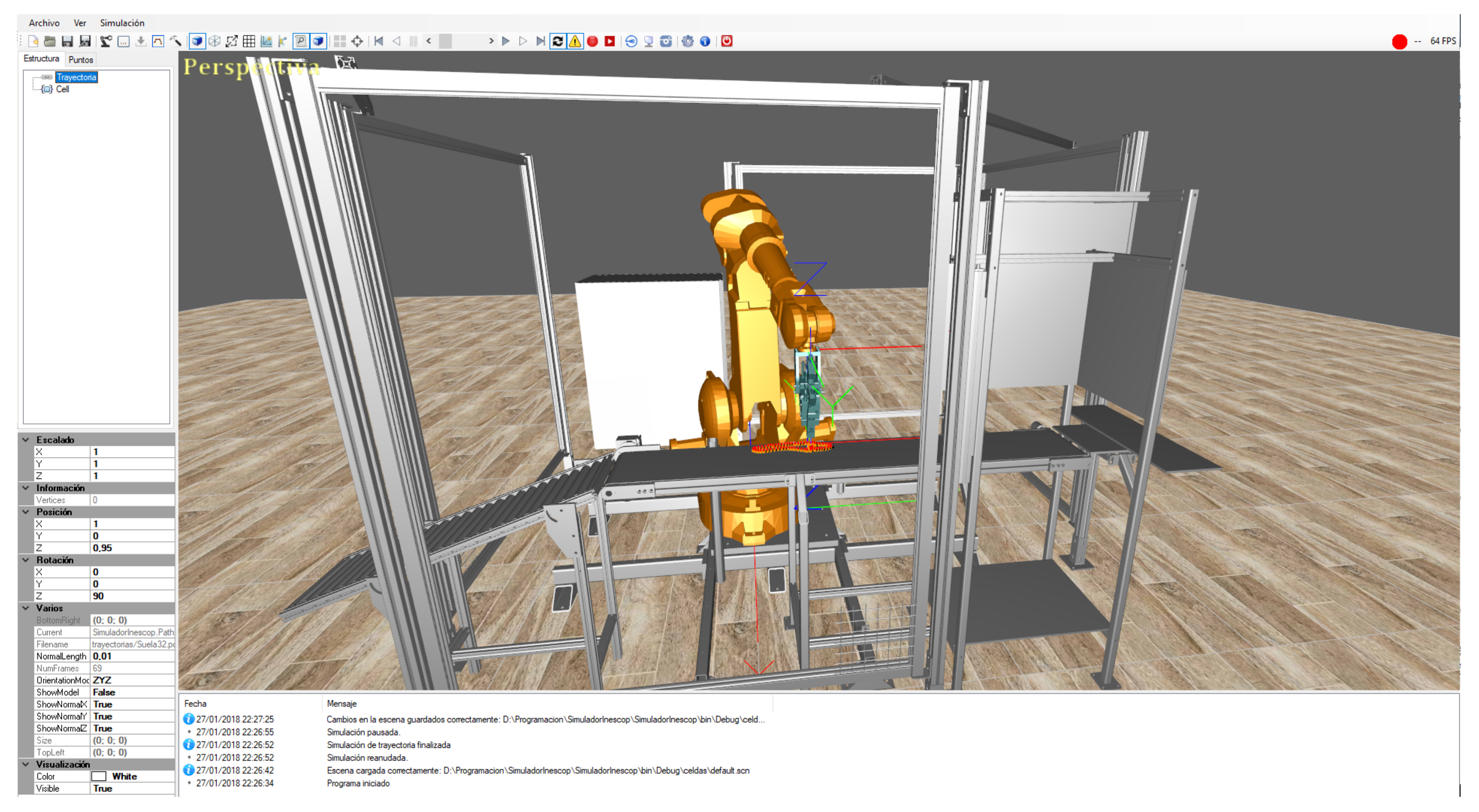Screen dimensions: 1479x812
Task: Click the camera screenshot icon
Action: pyautogui.click(x=665, y=41)
